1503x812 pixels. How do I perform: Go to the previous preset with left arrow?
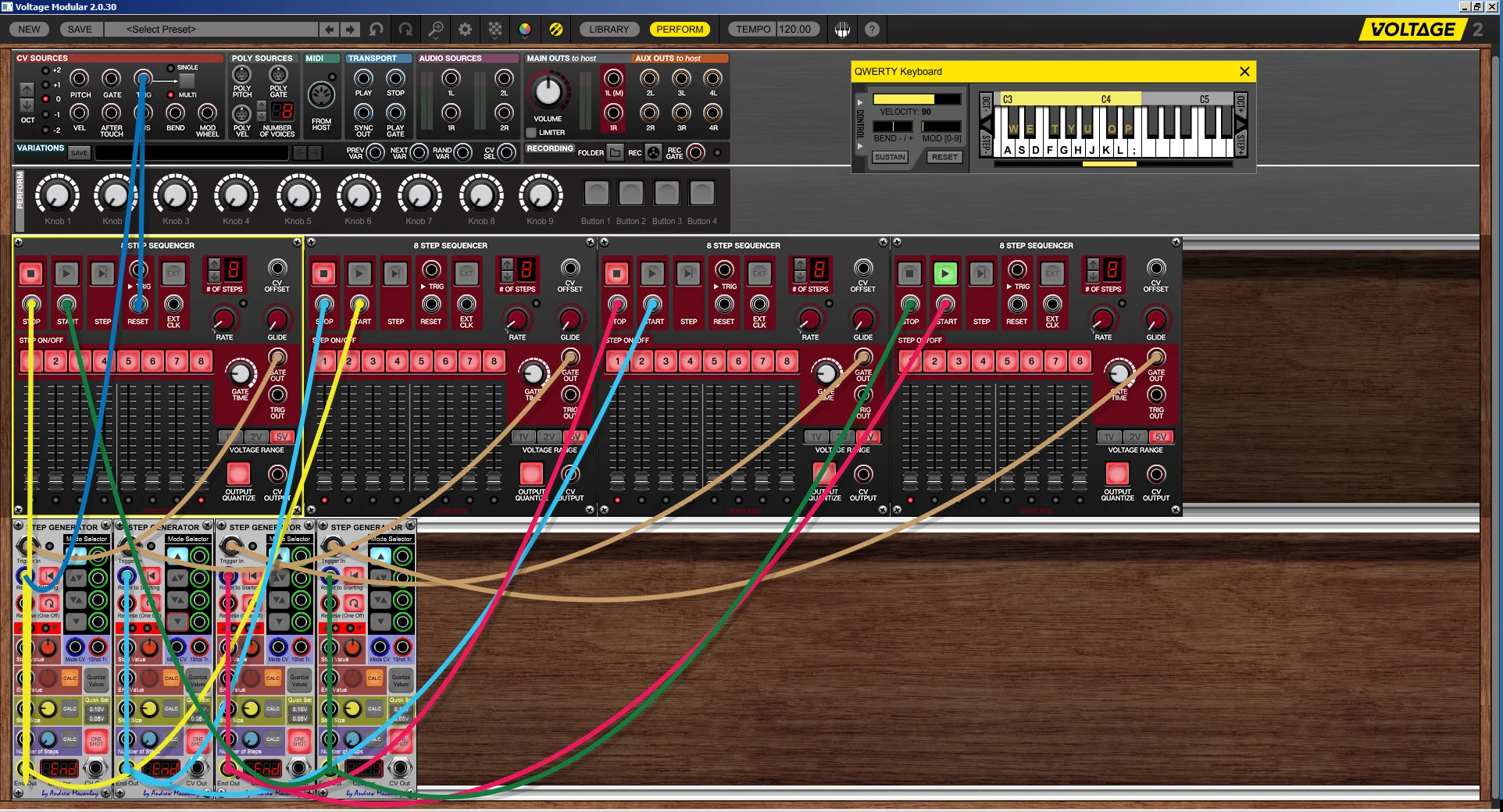(x=330, y=30)
